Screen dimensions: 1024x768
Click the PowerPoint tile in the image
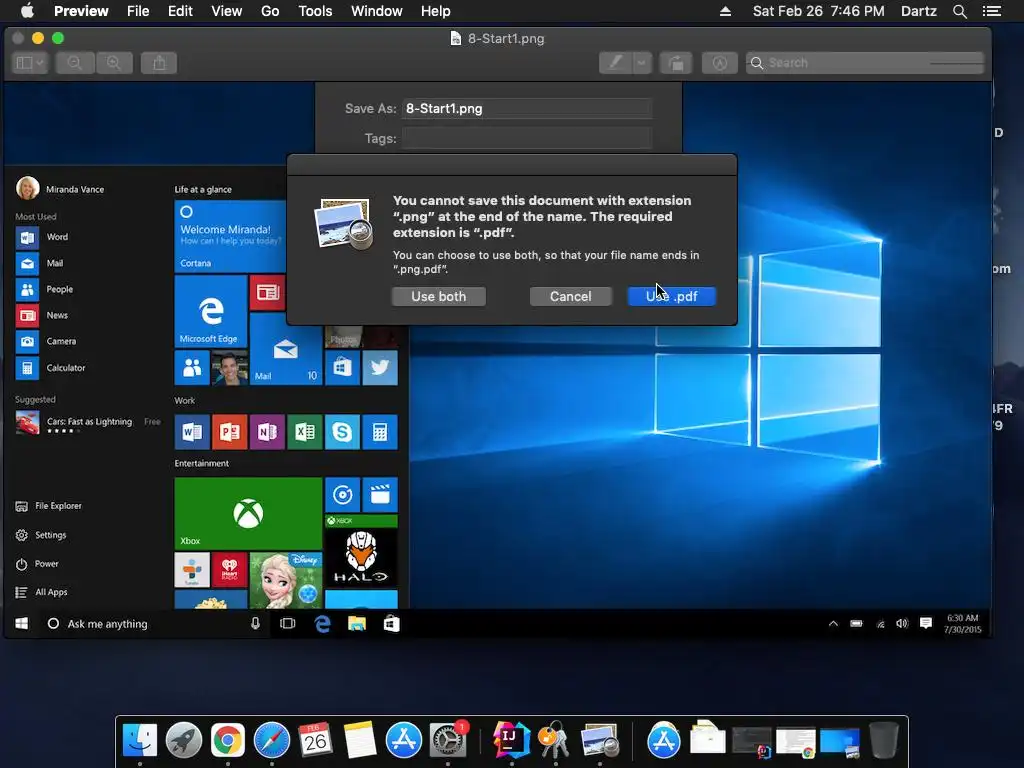coord(229,432)
